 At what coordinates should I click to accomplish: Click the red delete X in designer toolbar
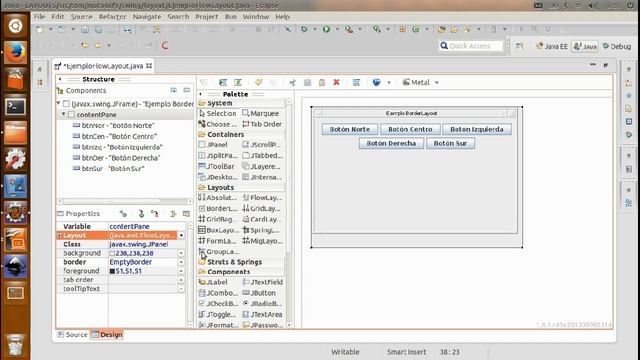(336, 82)
